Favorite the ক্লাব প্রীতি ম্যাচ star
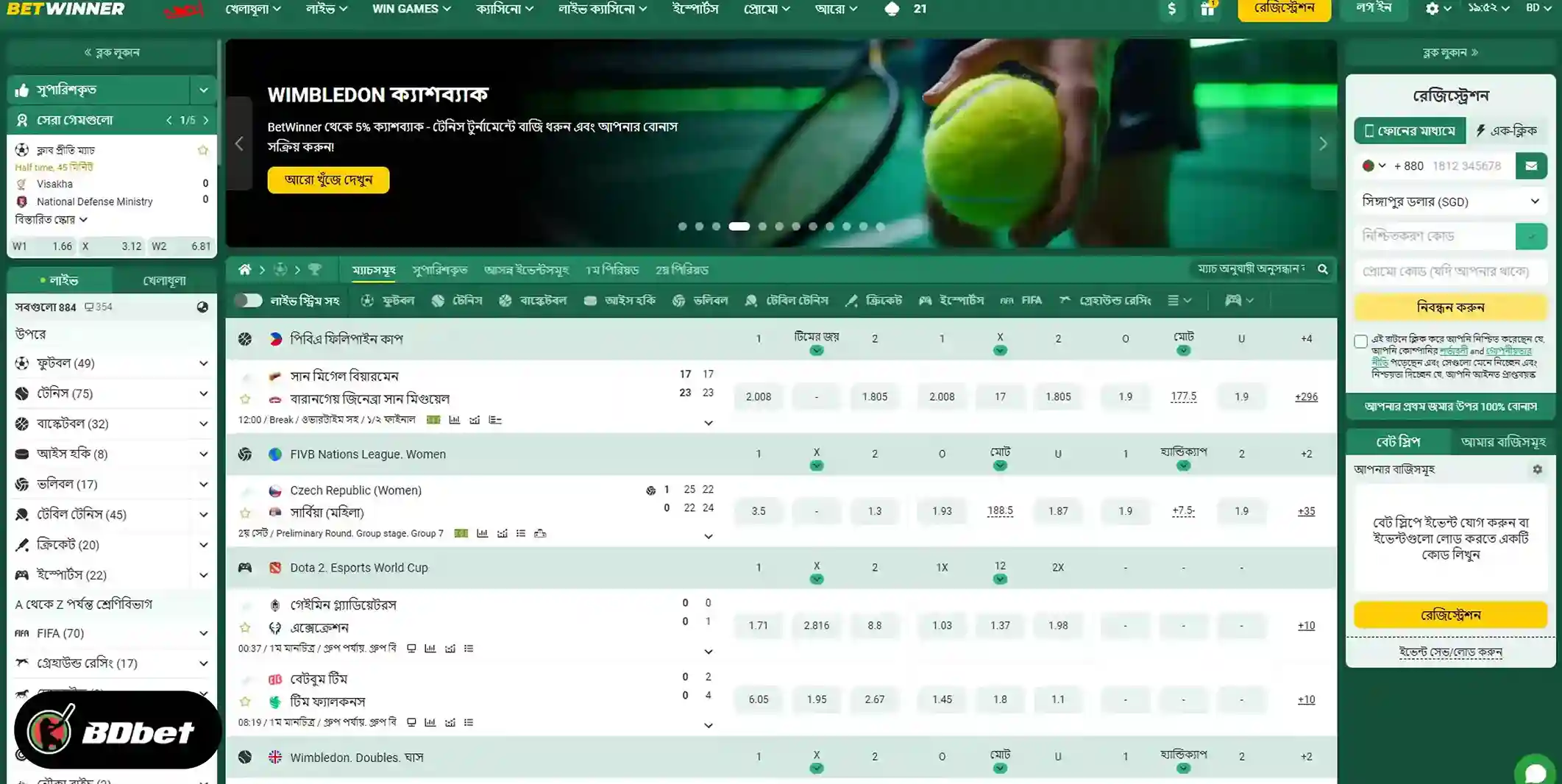The width and height of the screenshot is (1562, 784). (203, 150)
